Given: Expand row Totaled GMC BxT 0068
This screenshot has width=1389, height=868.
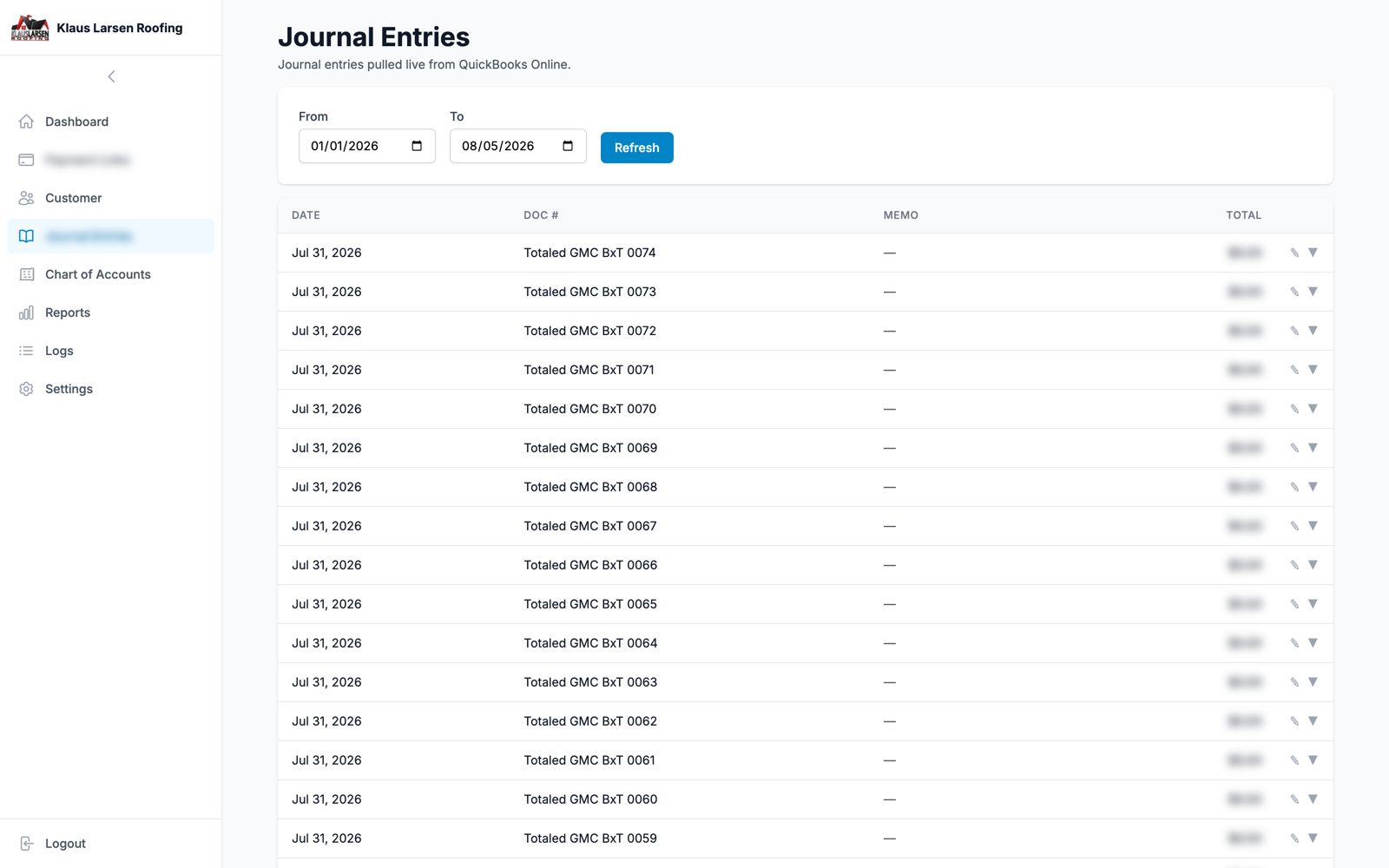Looking at the screenshot, I should 1313,487.
